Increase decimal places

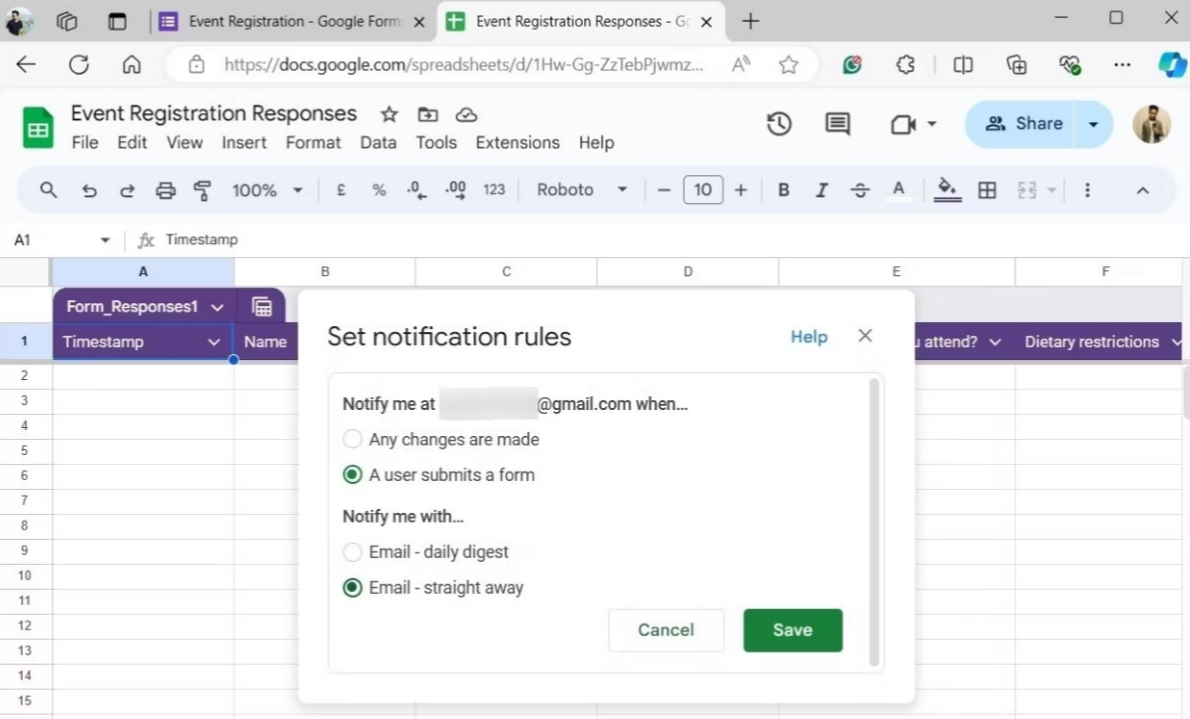tap(455, 190)
